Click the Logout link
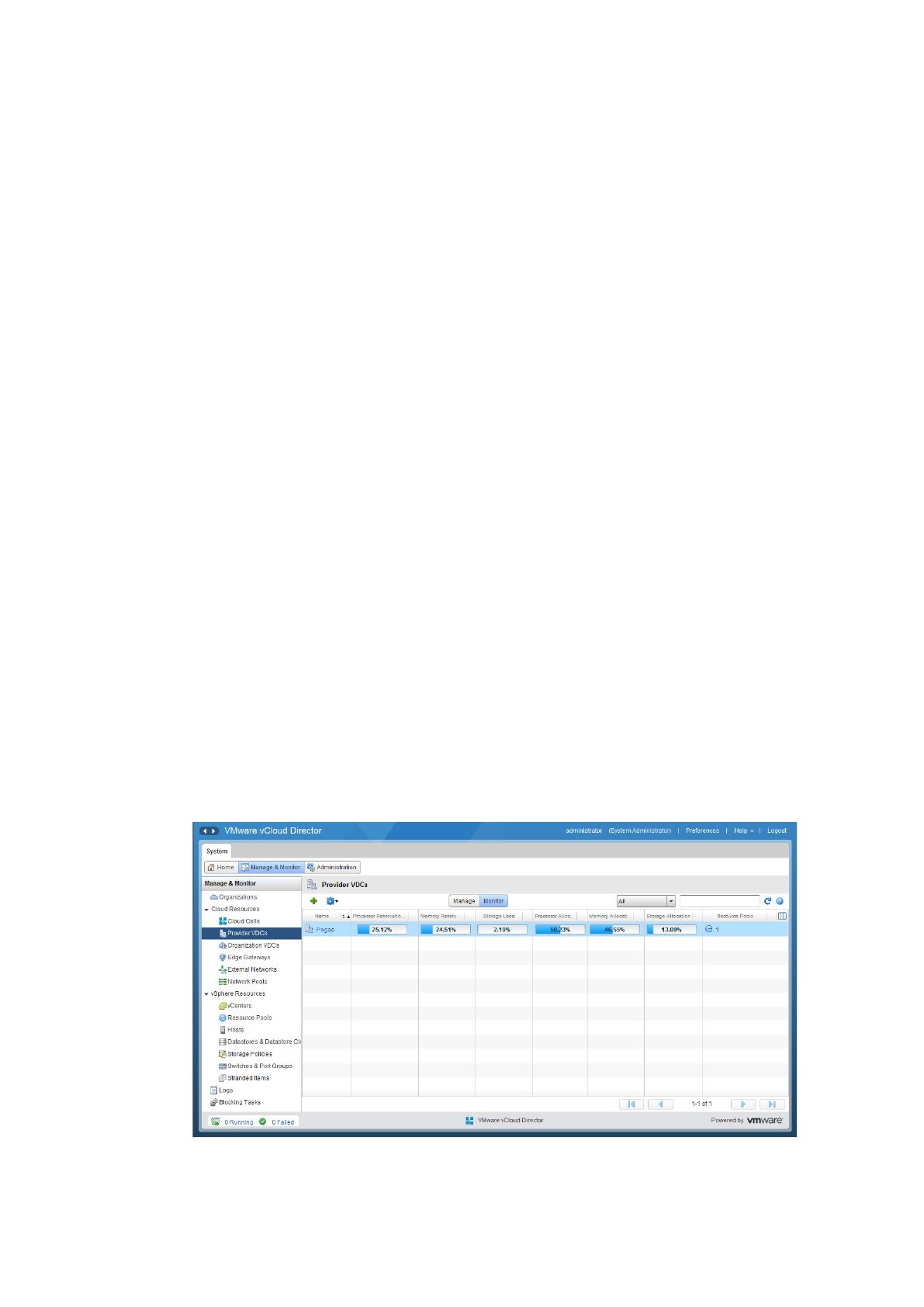924x1307 pixels. pyautogui.click(x=777, y=830)
